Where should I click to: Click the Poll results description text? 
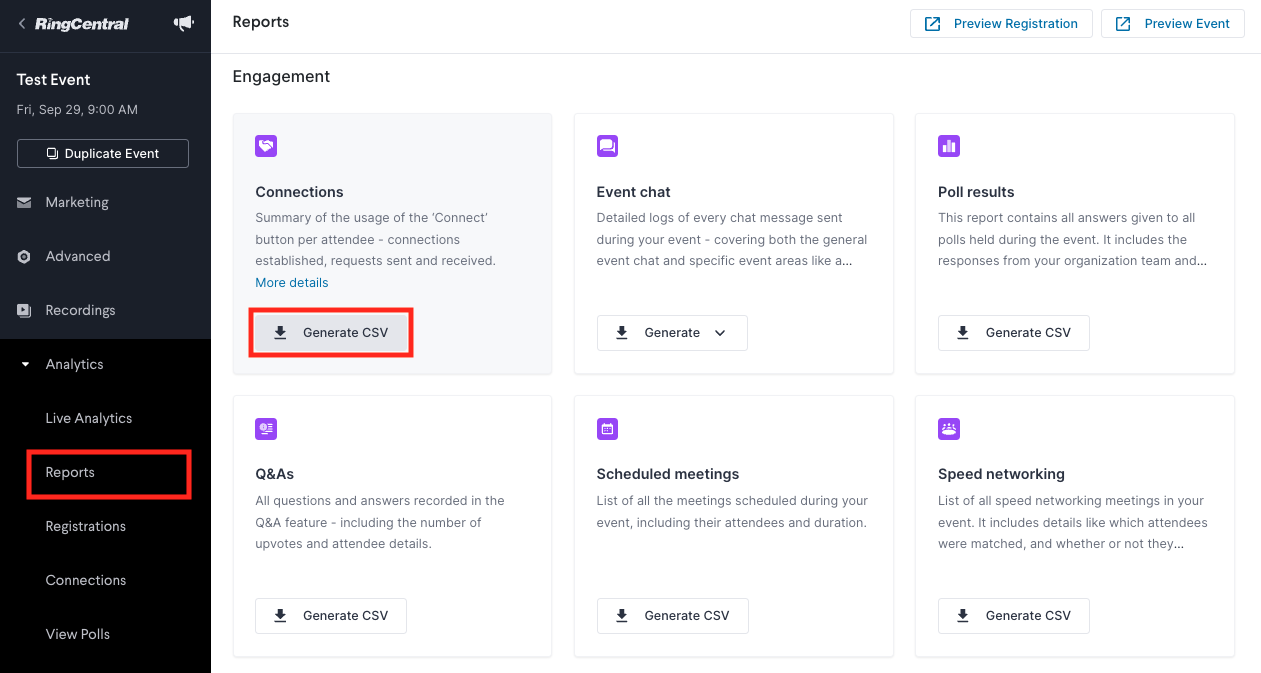(1073, 240)
